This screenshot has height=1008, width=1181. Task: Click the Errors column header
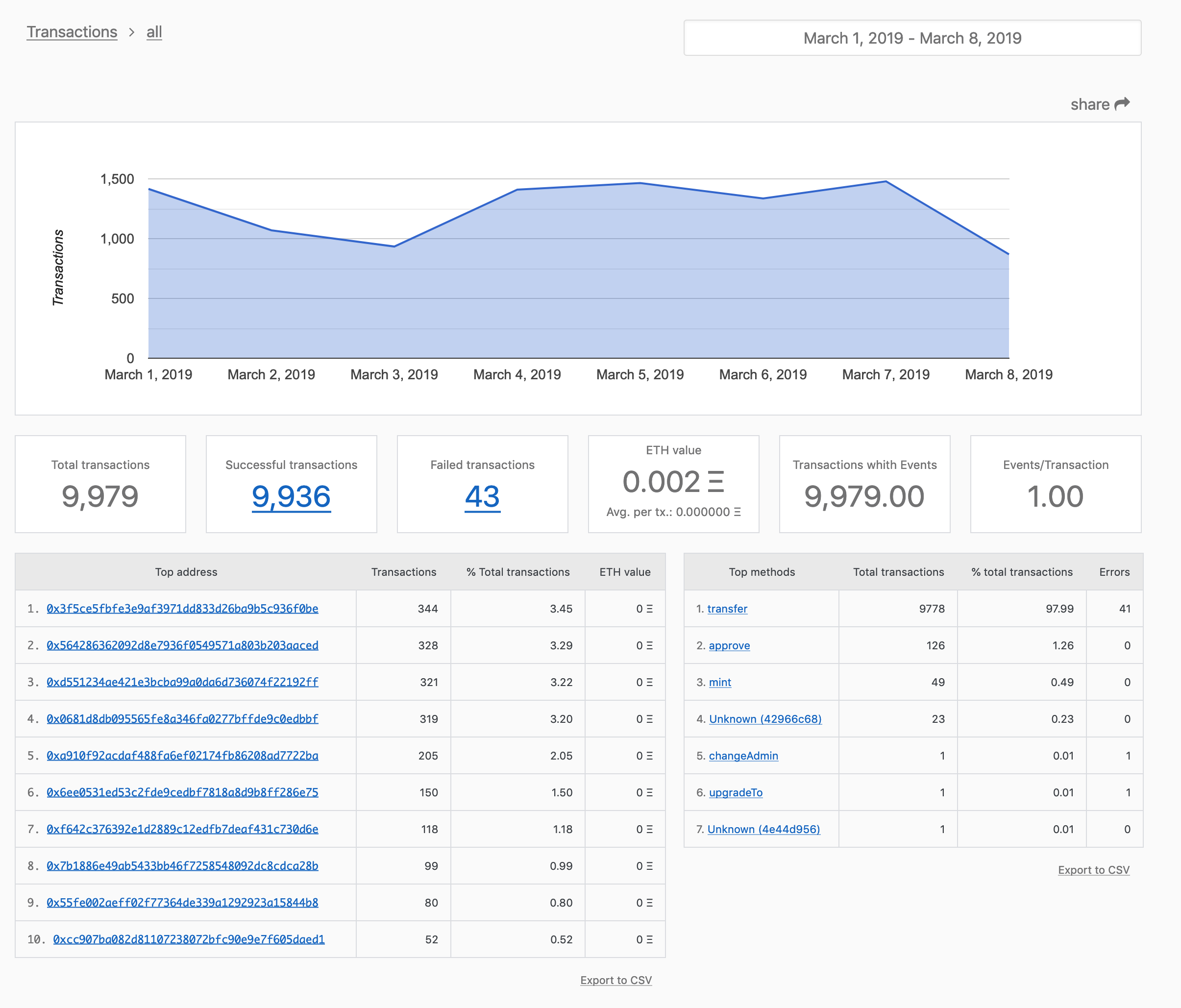1114,572
